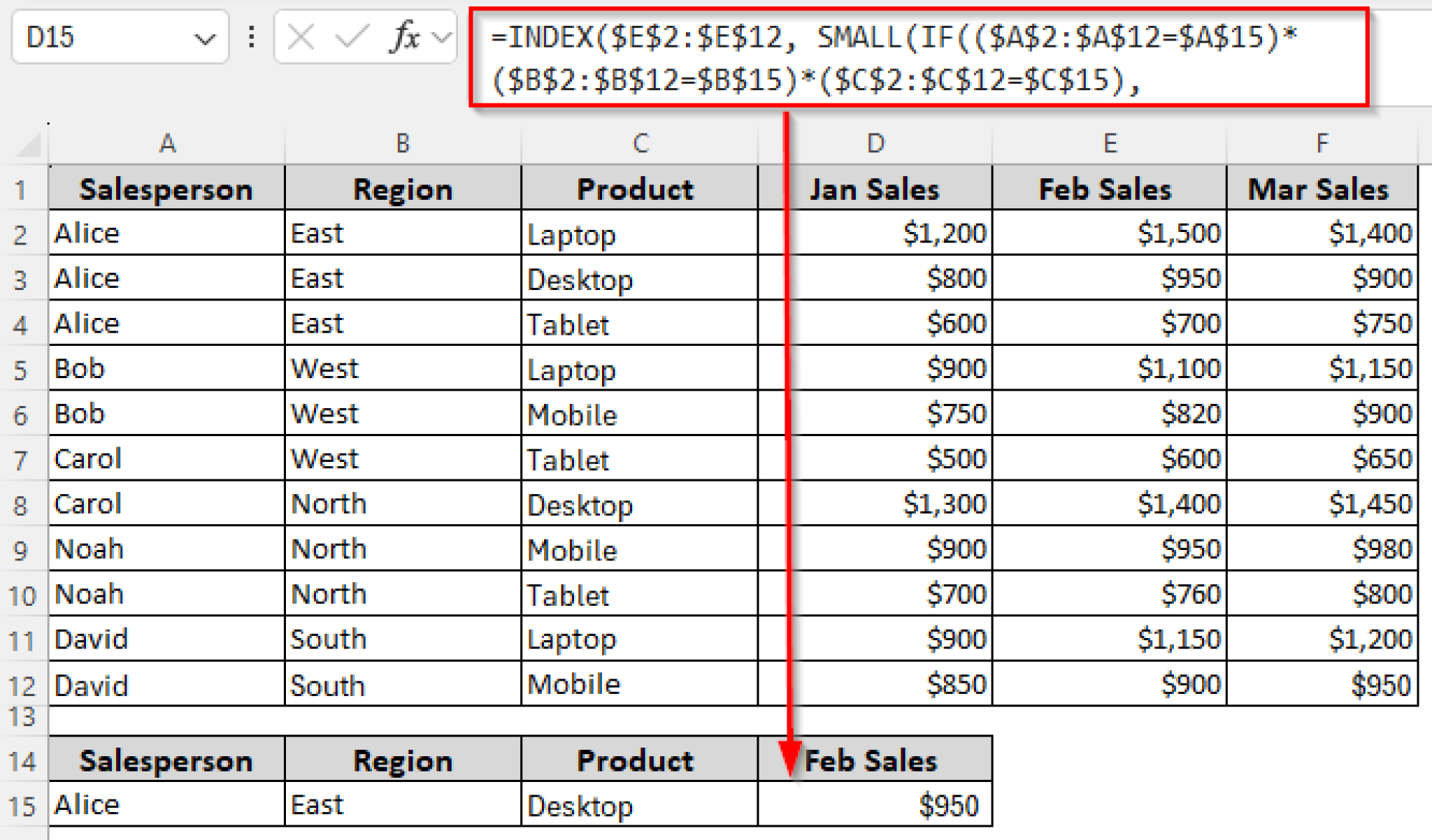Click the Cancel (X) icon in formula bar

click(x=299, y=36)
